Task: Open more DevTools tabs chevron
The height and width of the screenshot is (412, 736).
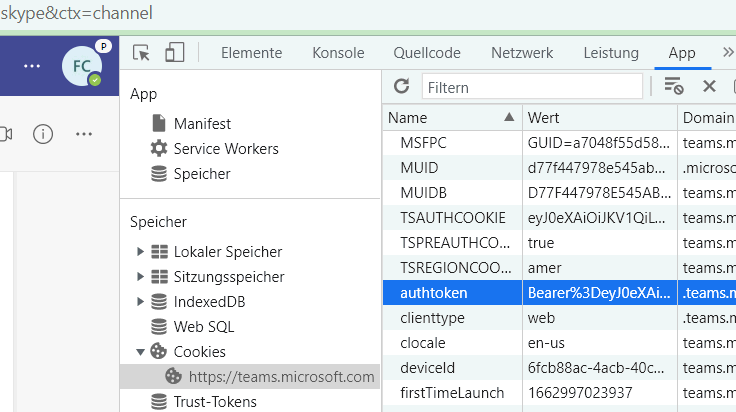Action: click(x=728, y=52)
